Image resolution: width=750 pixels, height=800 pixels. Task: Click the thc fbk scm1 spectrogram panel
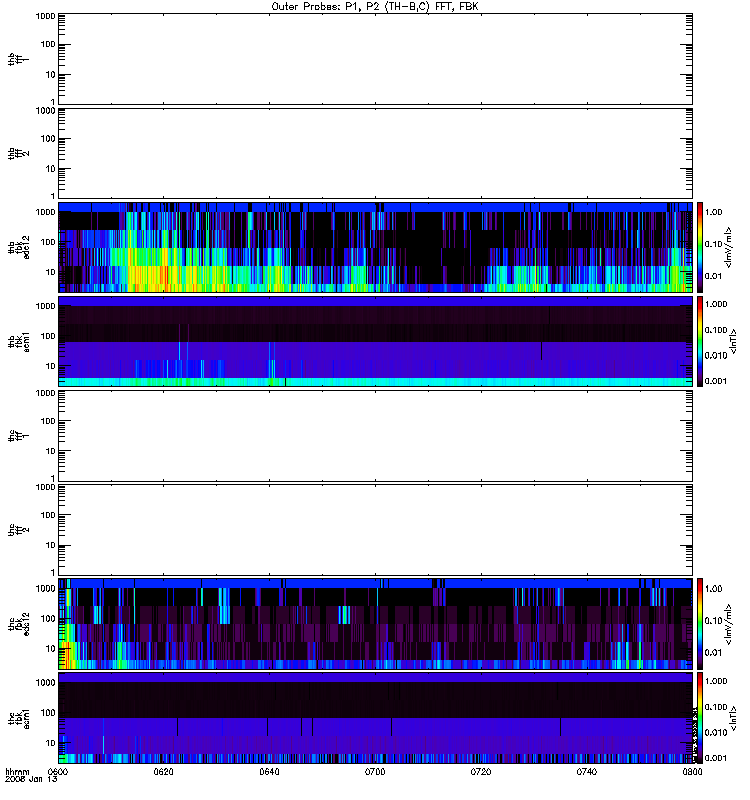[x=376, y=718]
